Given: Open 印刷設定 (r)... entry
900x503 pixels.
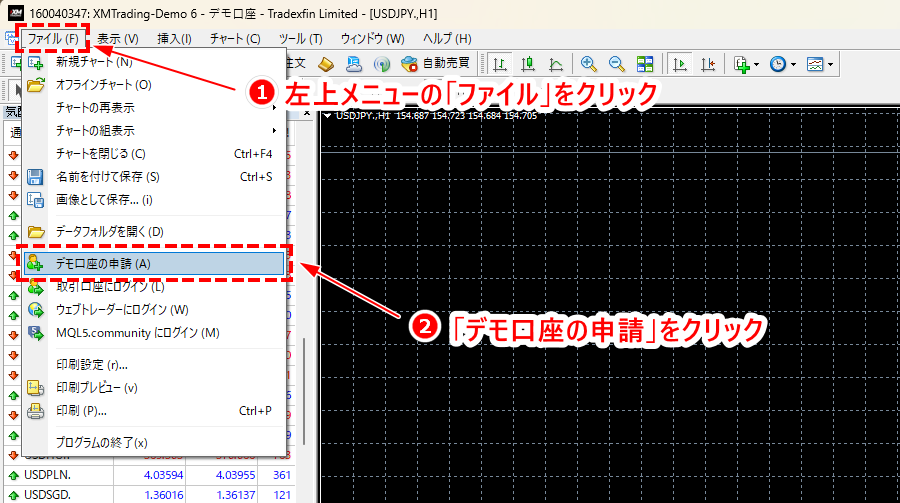Looking at the screenshot, I should (154, 365).
